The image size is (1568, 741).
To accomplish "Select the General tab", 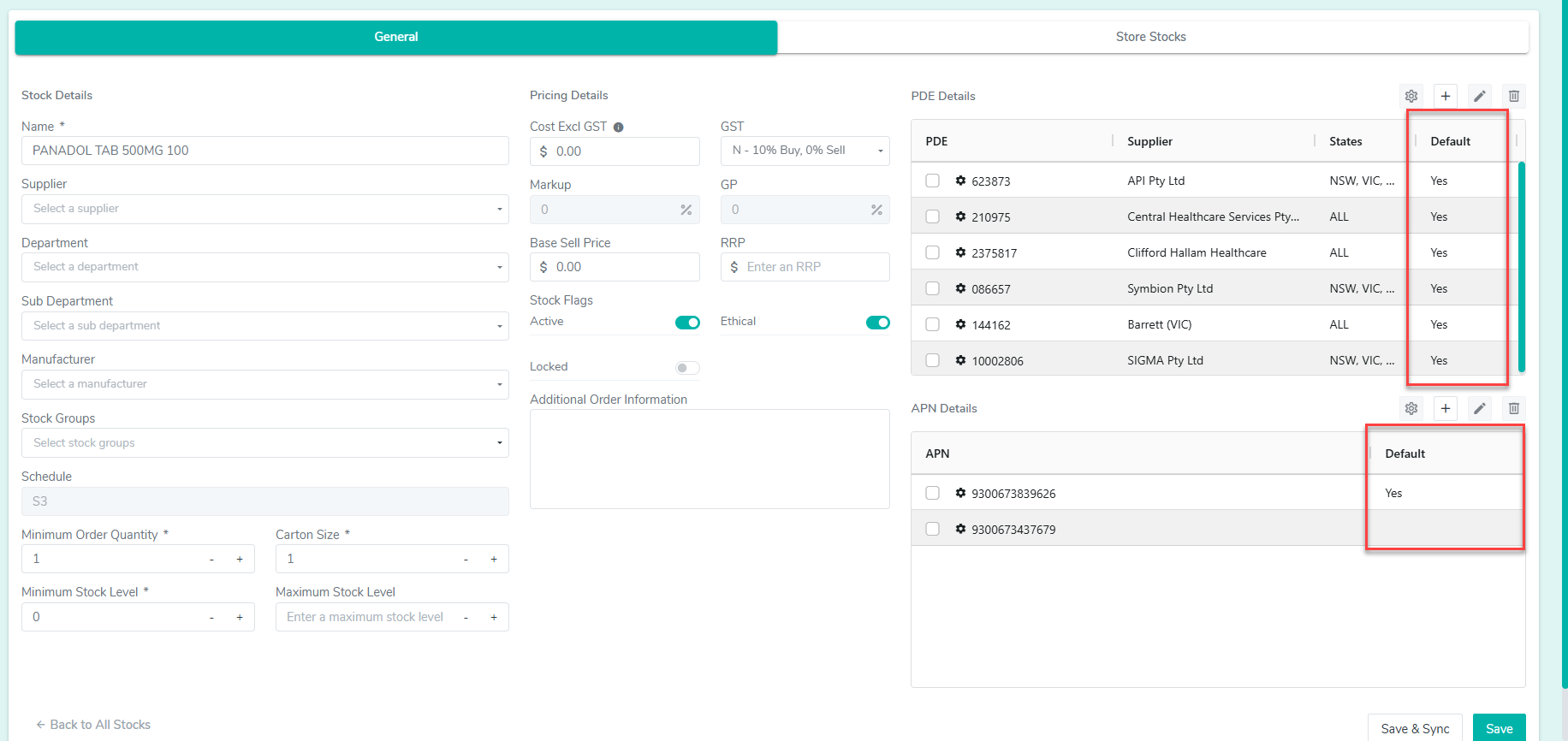I will click(396, 37).
